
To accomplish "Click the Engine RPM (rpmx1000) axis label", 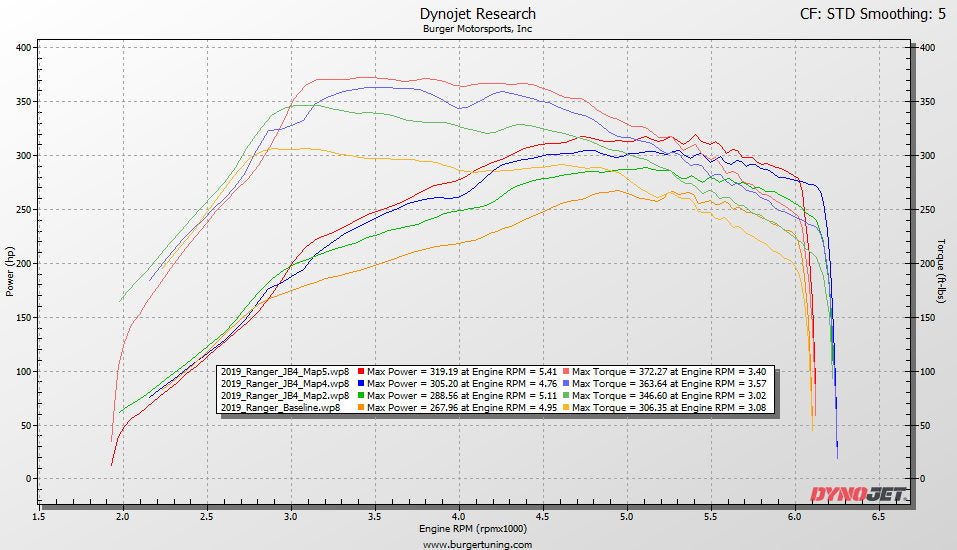I will coord(478,529).
